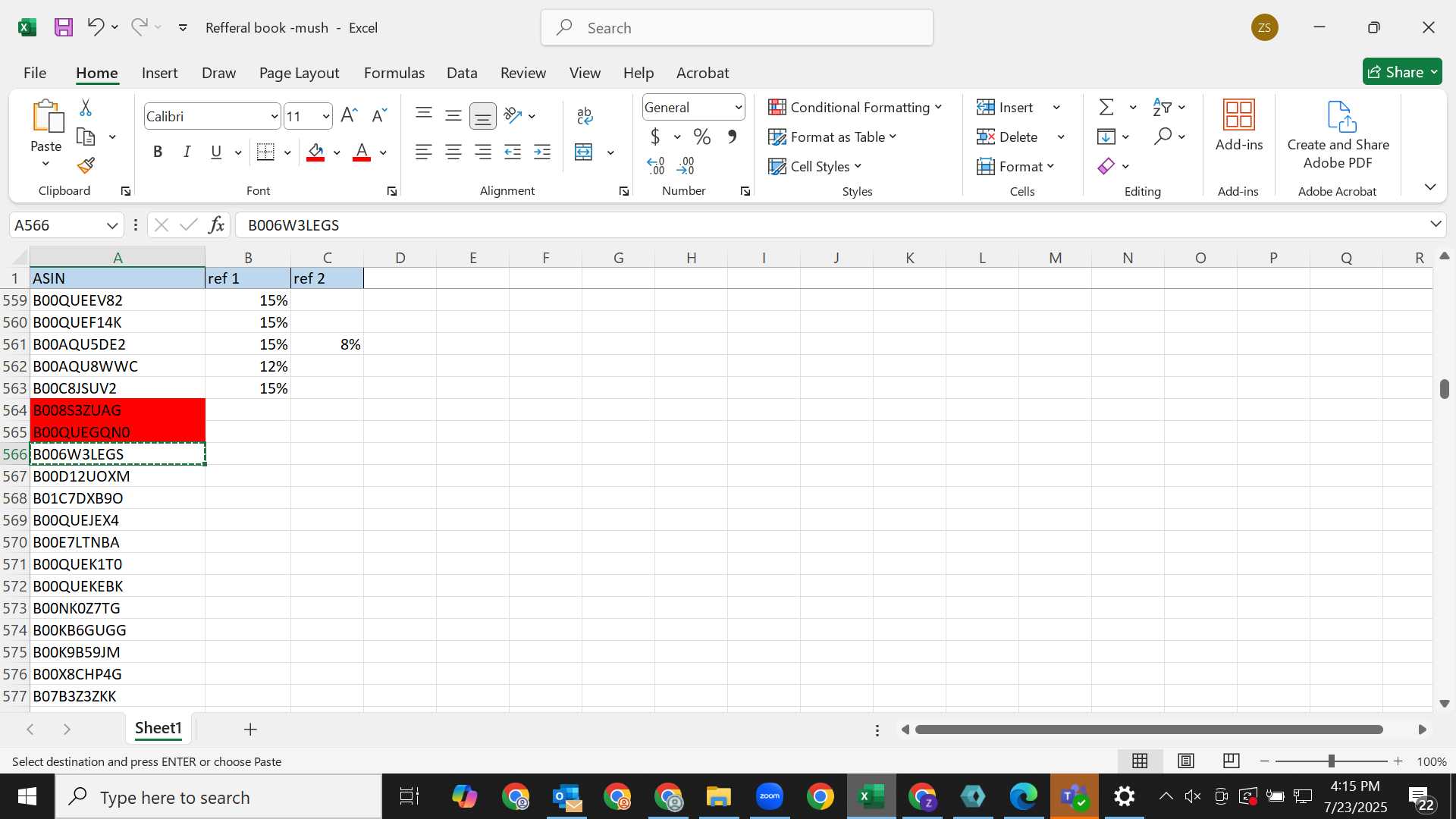Viewport: 1456px width, 819px height.
Task: Click the Search box in title bar
Action: [737, 28]
